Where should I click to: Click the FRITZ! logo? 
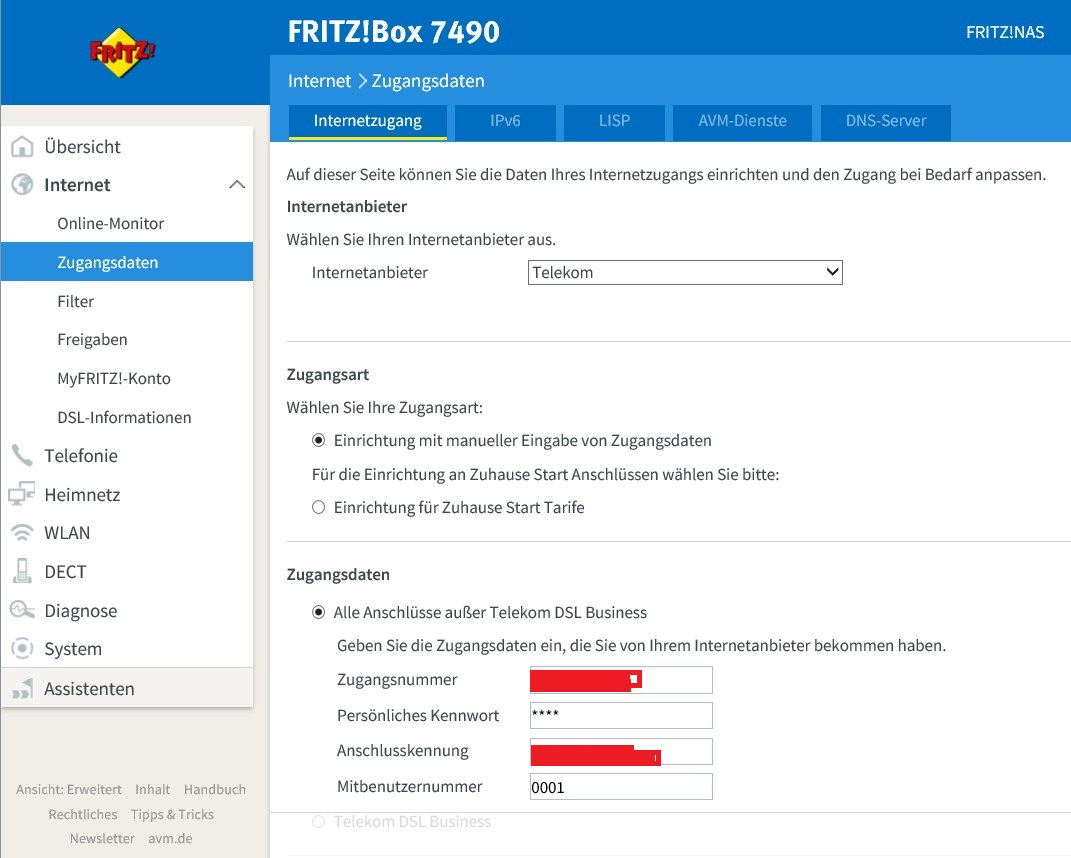123,53
